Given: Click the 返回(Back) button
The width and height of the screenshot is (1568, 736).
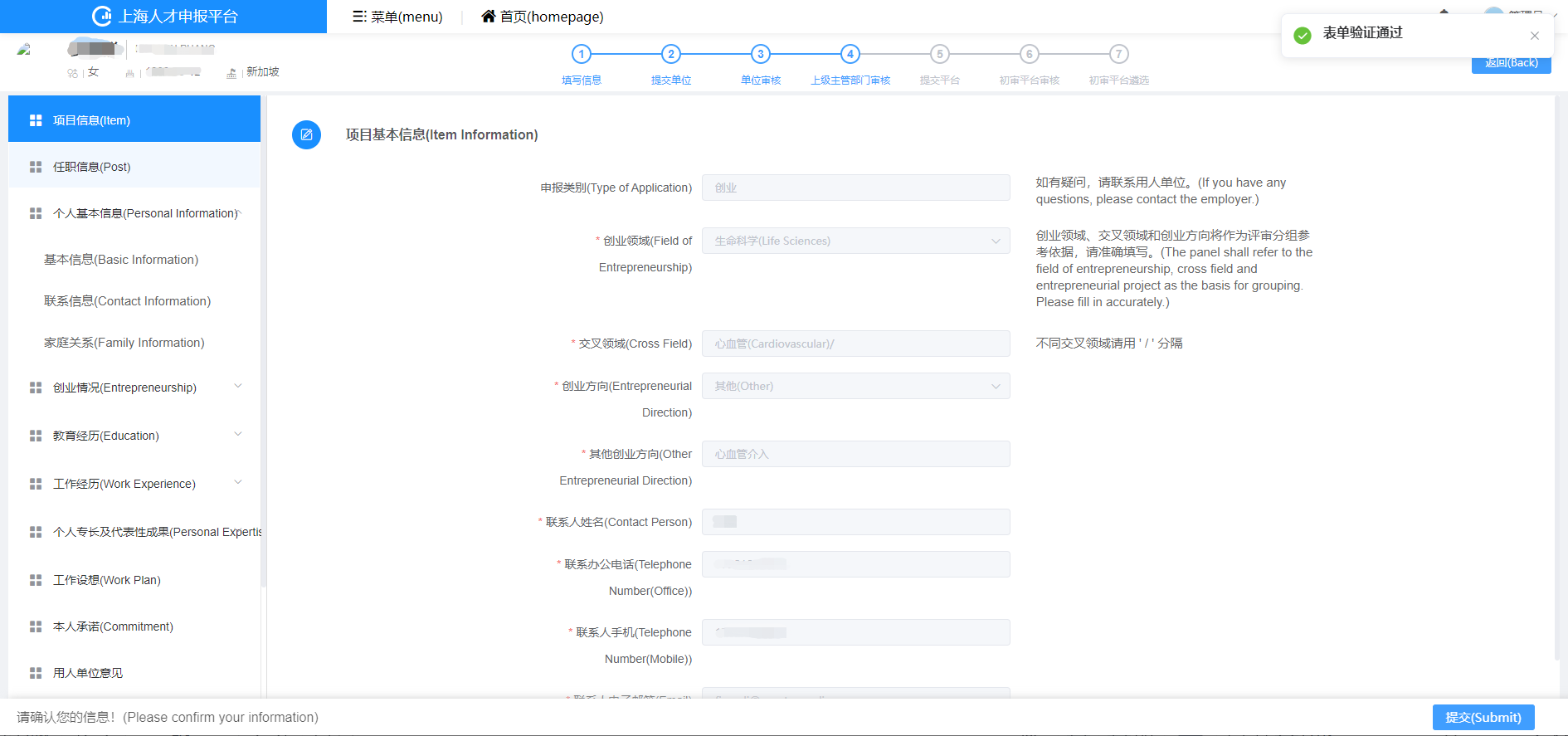Looking at the screenshot, I should (x=1511, y=64).
